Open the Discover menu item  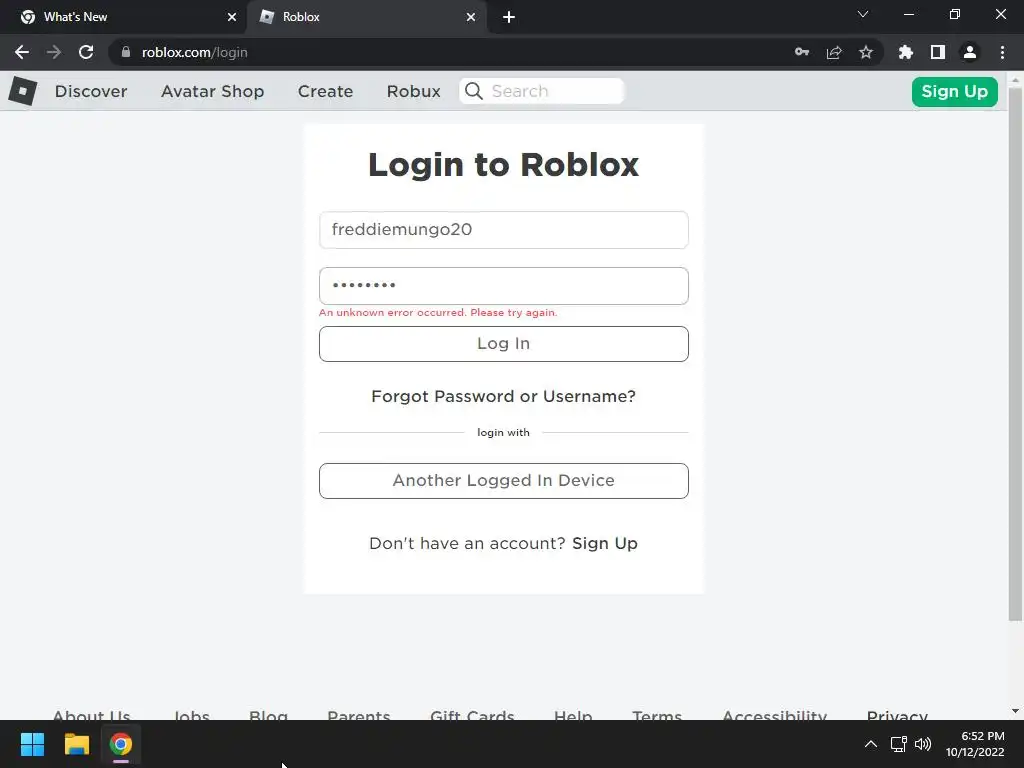click(91, 91)
